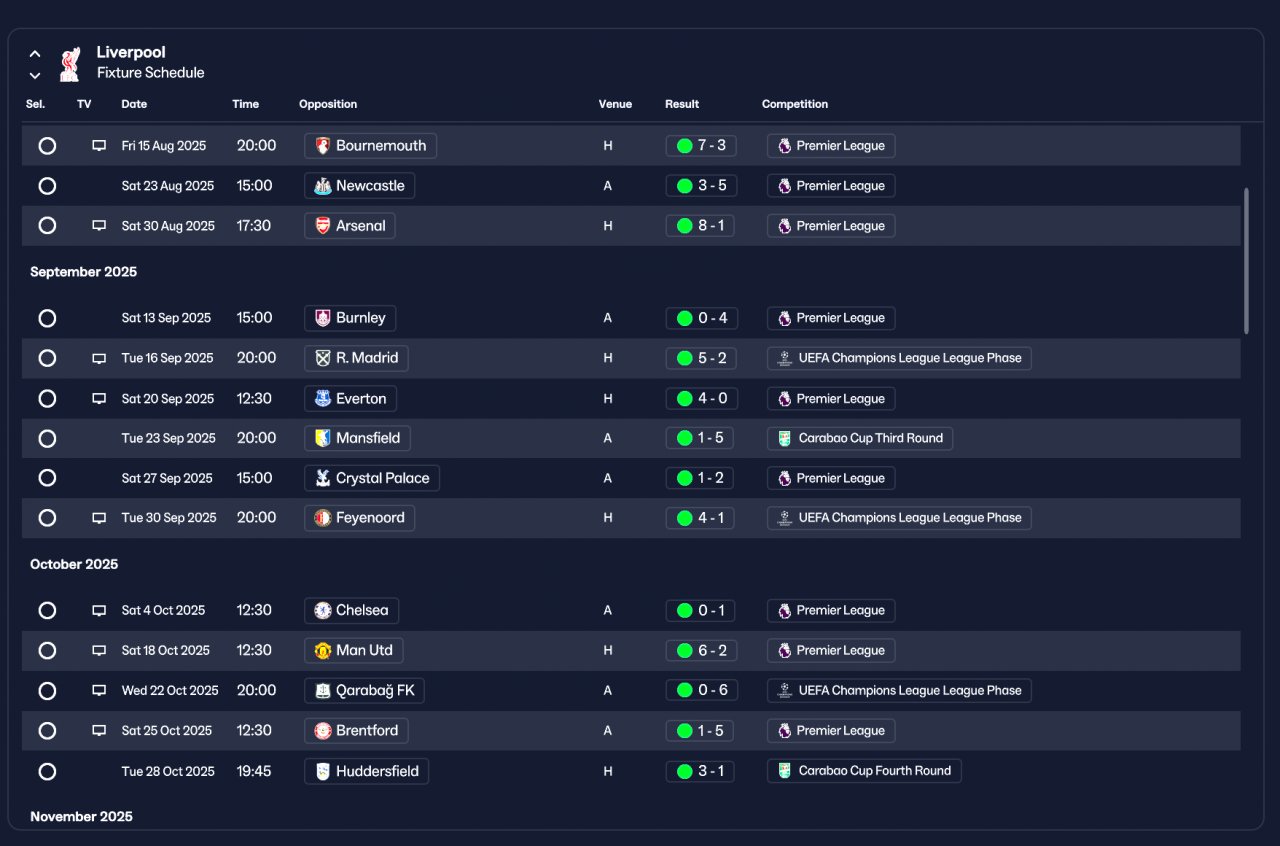
Task: Click the Liverpool club crest icon
Action: tap(69, 63)
